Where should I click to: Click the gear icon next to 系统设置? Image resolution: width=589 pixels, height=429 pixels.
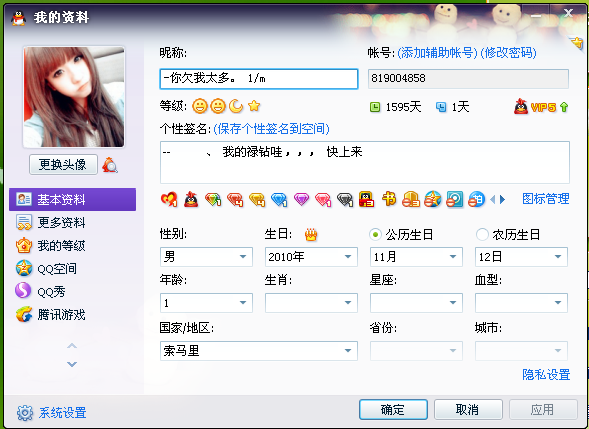pos(25,412)
